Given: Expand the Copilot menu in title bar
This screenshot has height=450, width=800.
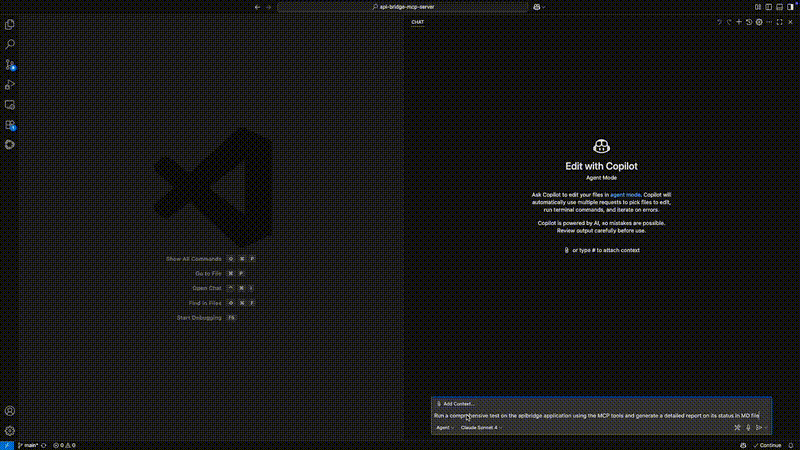Looking at the screenshot, I should point(540,6).
